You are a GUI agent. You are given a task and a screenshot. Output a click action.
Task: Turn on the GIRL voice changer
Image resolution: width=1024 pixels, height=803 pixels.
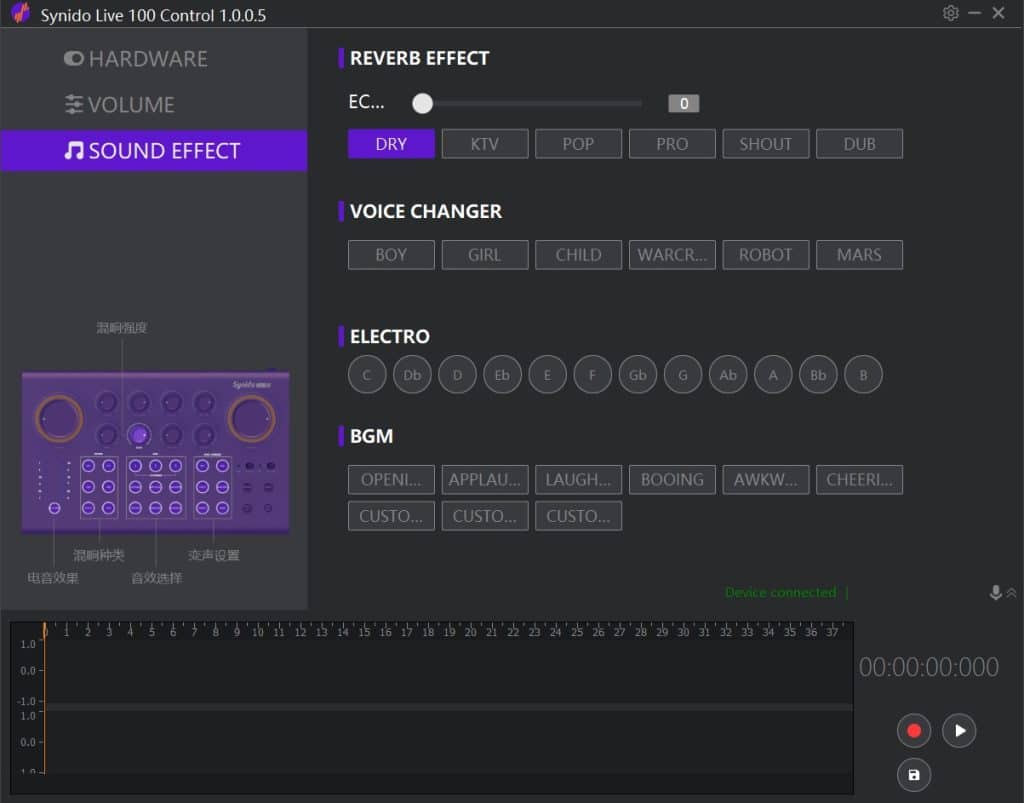[485, 255]
